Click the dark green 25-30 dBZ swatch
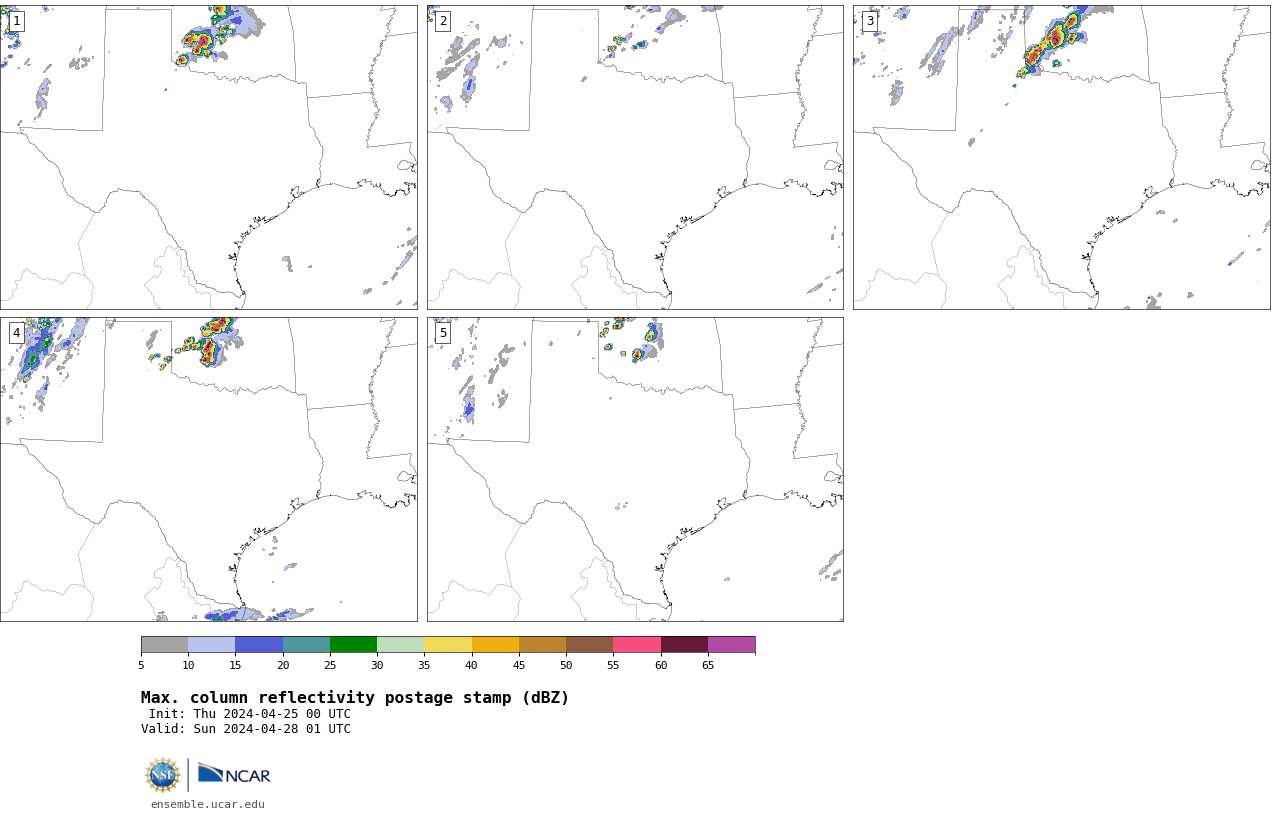 (x=353, y=644)
